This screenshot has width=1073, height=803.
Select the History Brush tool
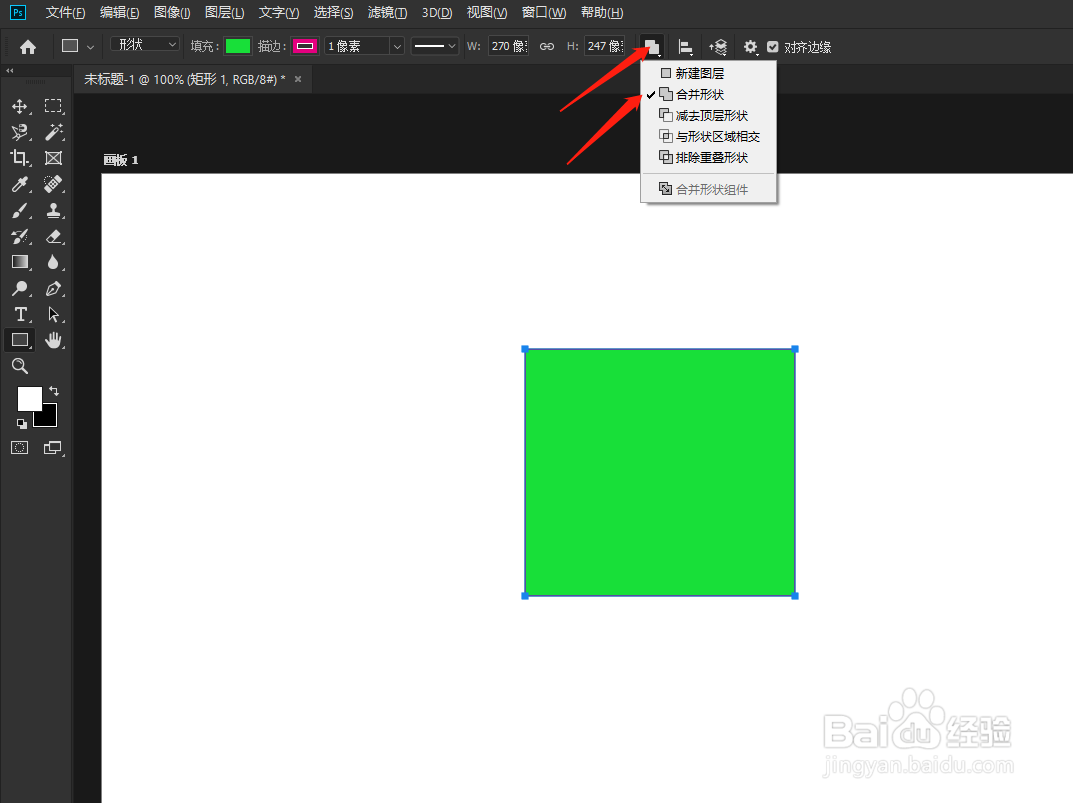pos(20,236)
